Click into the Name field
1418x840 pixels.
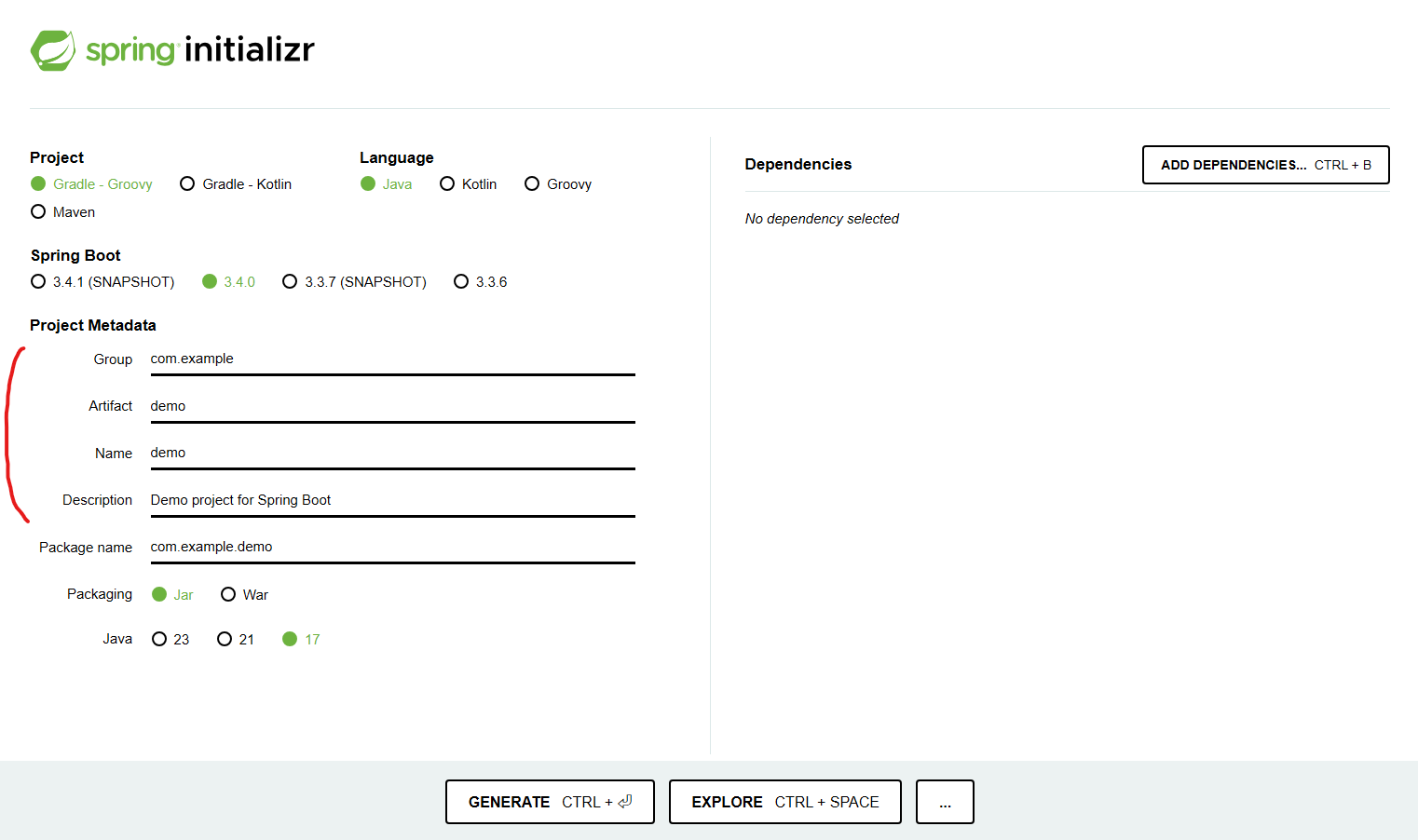point(392,454)
